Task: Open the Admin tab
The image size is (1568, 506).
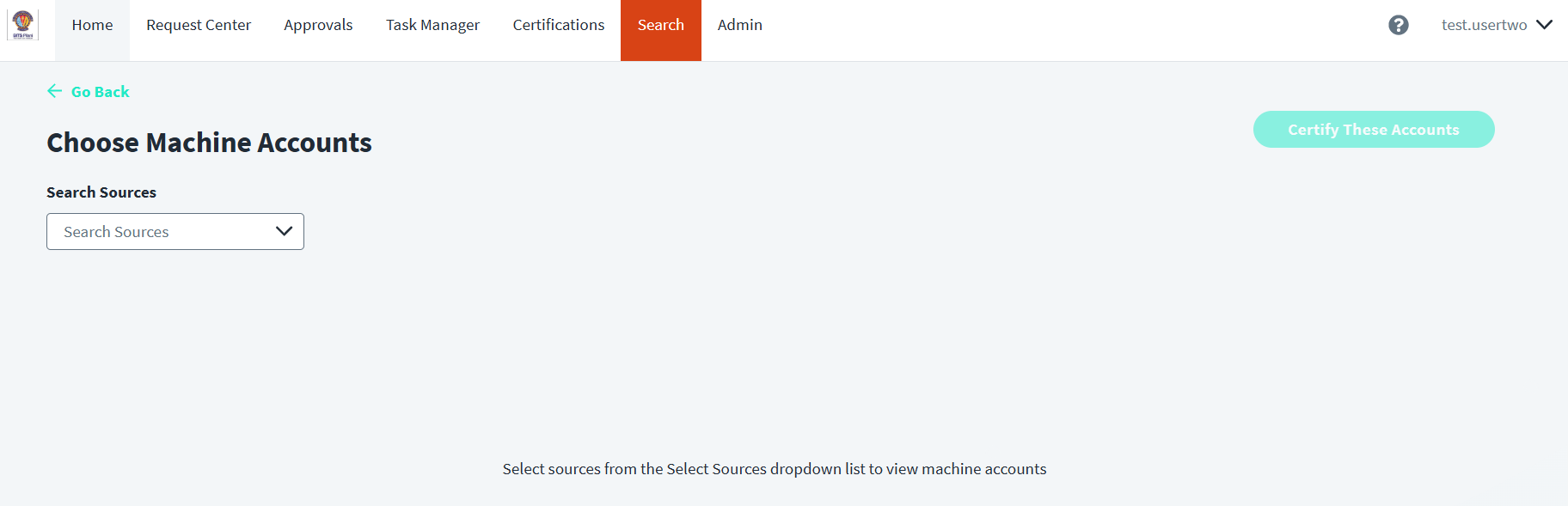Action: [740, 26]
